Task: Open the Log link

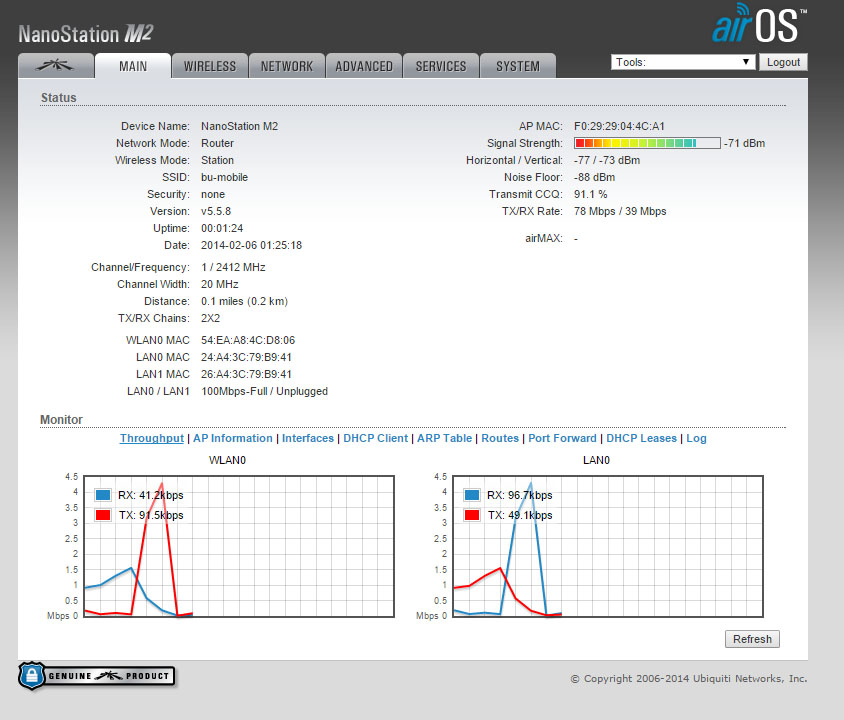Action: point(696,438)
